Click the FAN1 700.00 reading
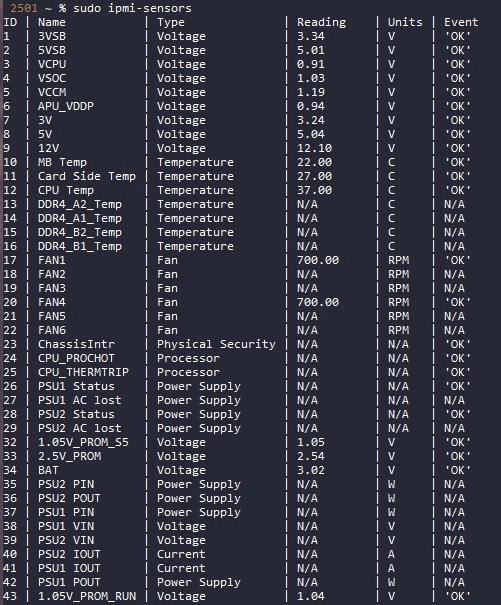This screenshot has height=605, width=501. 318,260
